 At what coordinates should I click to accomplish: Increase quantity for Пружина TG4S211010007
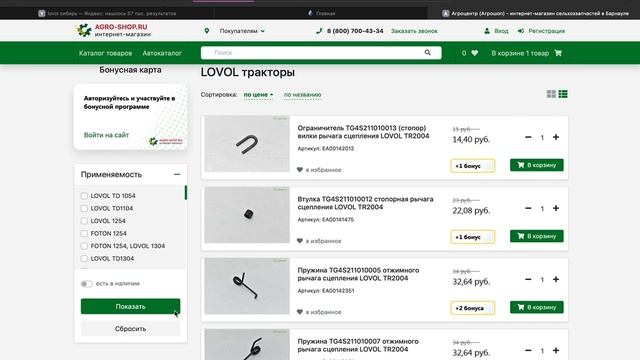tap(556, 350)
